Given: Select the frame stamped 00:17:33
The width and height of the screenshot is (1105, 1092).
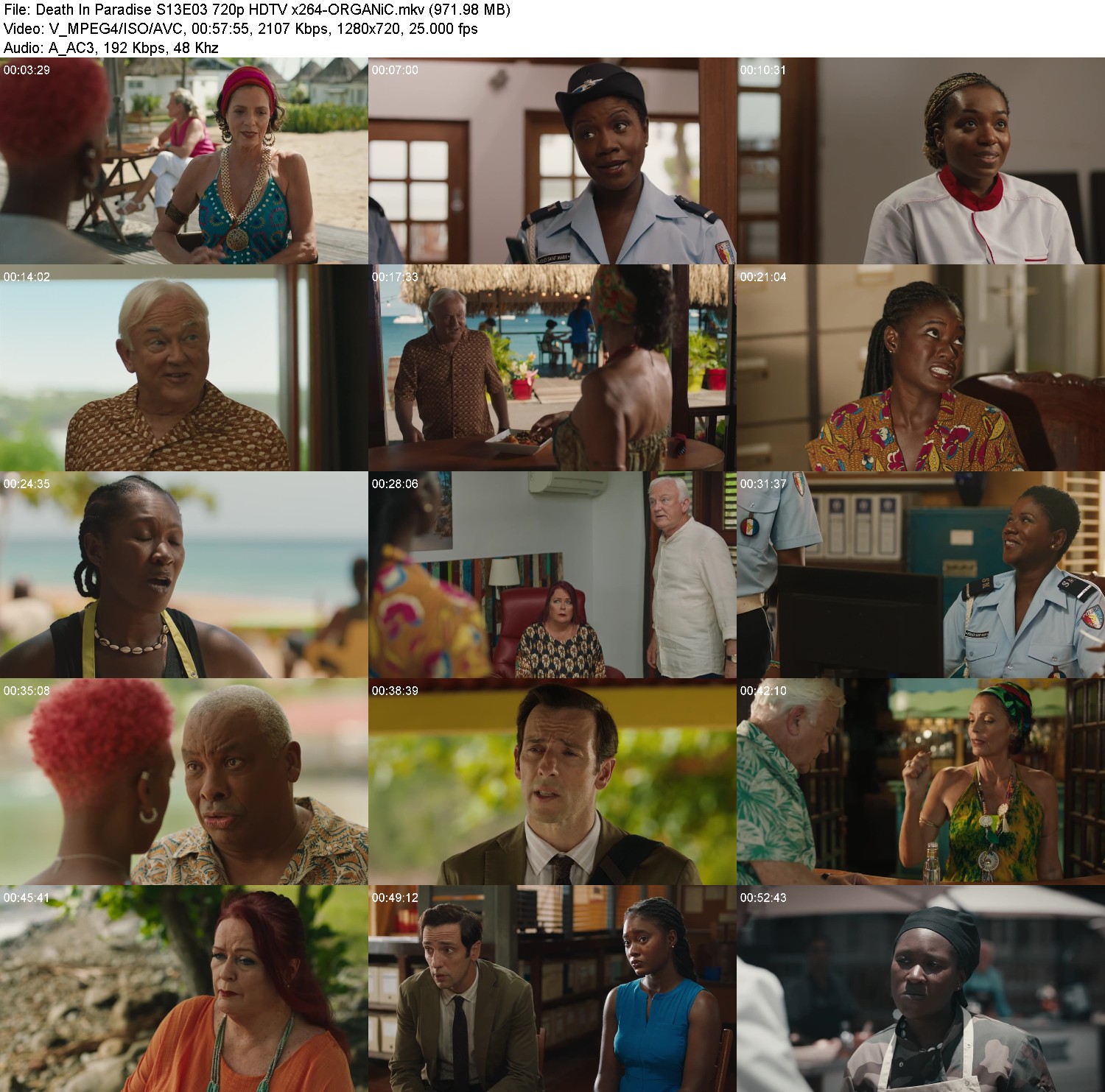Looking at the screenshot, I should point(552,368).
